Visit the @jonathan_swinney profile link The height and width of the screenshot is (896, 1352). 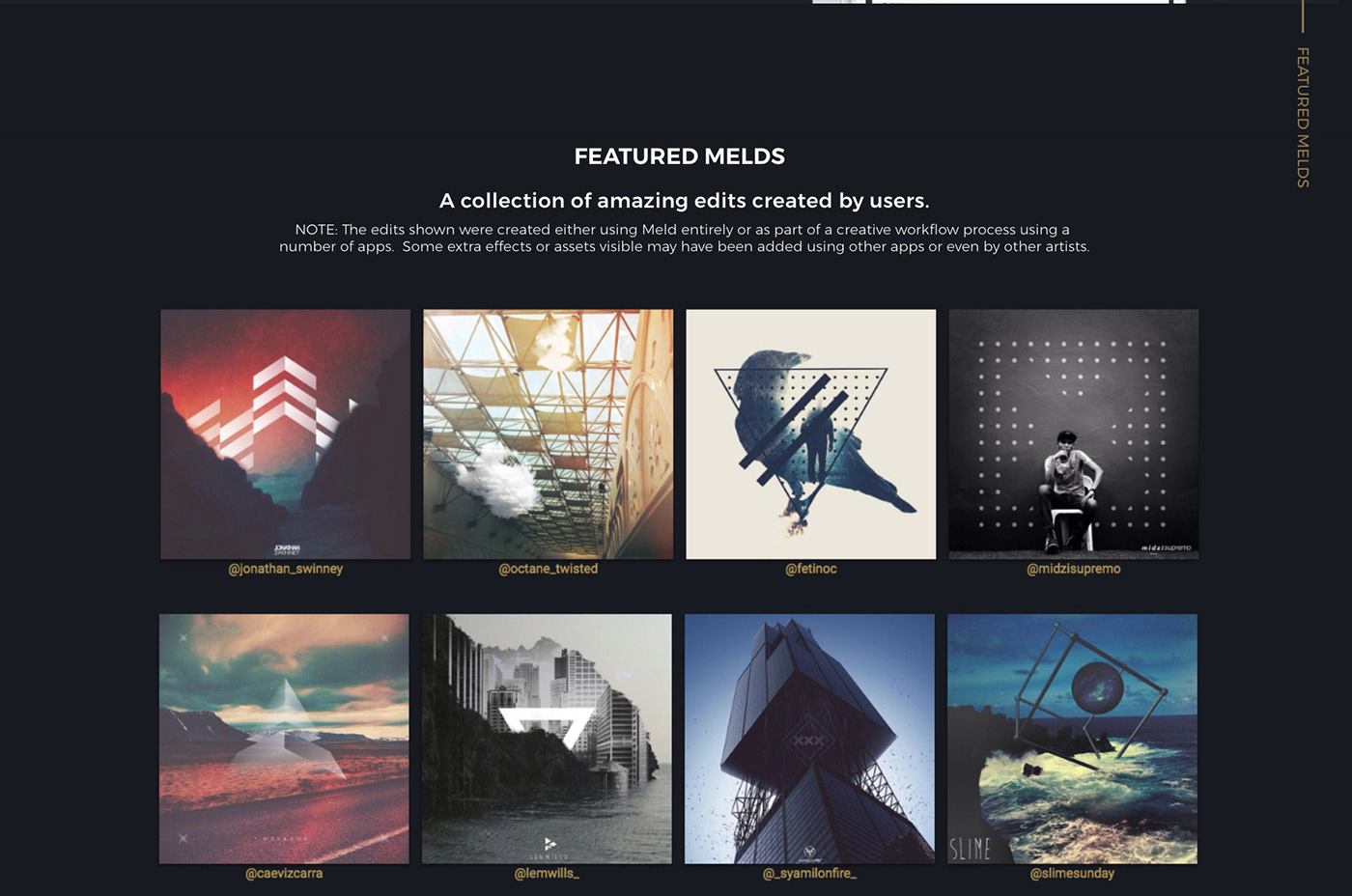(286, 569)
